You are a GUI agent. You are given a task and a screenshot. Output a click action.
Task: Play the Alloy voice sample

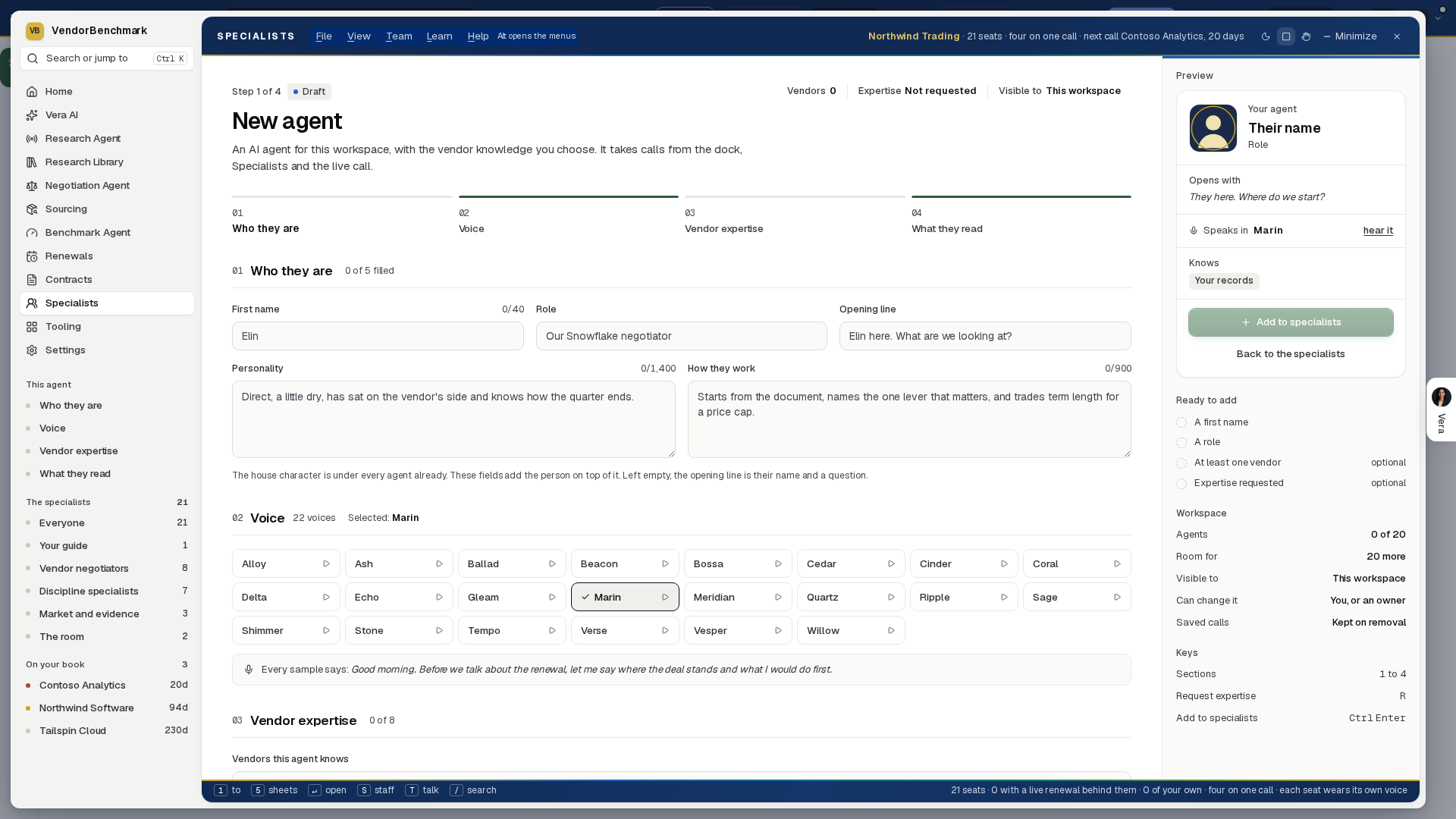coord(326,564)
